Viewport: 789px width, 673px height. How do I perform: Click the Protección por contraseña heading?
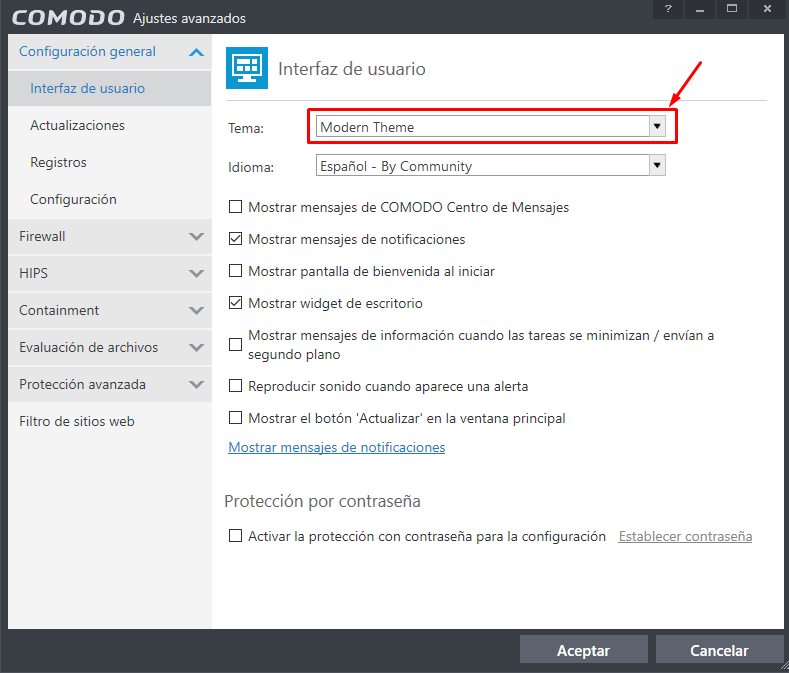pyautogui.click(x=322, y=501)
